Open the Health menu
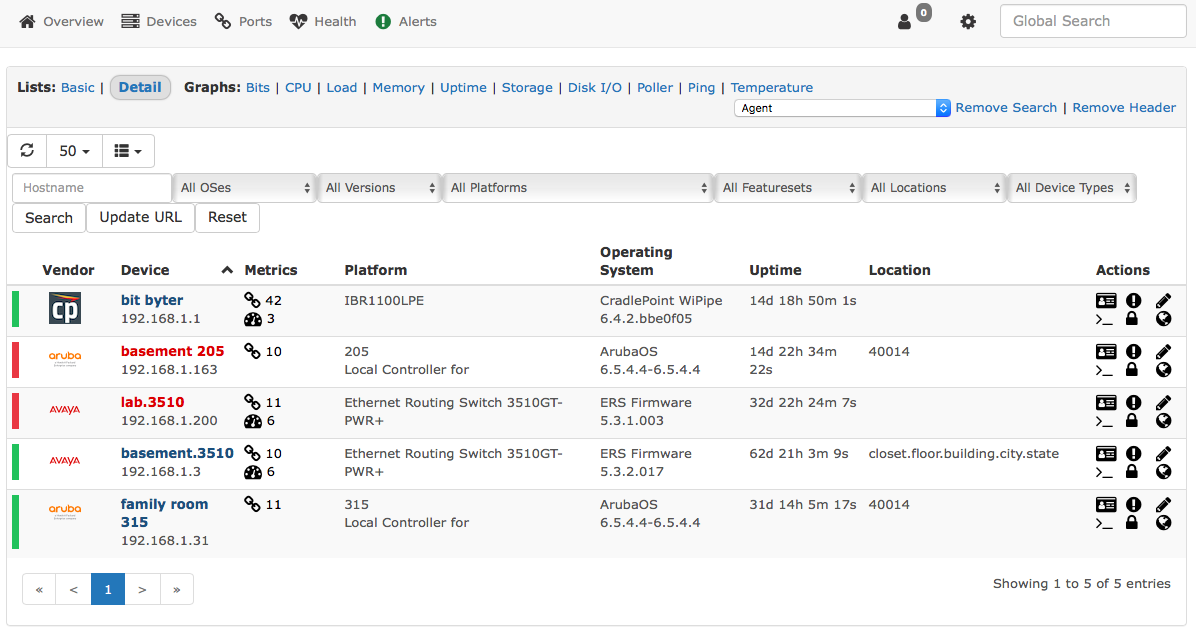1196x632 pixels. coord(323,21)
